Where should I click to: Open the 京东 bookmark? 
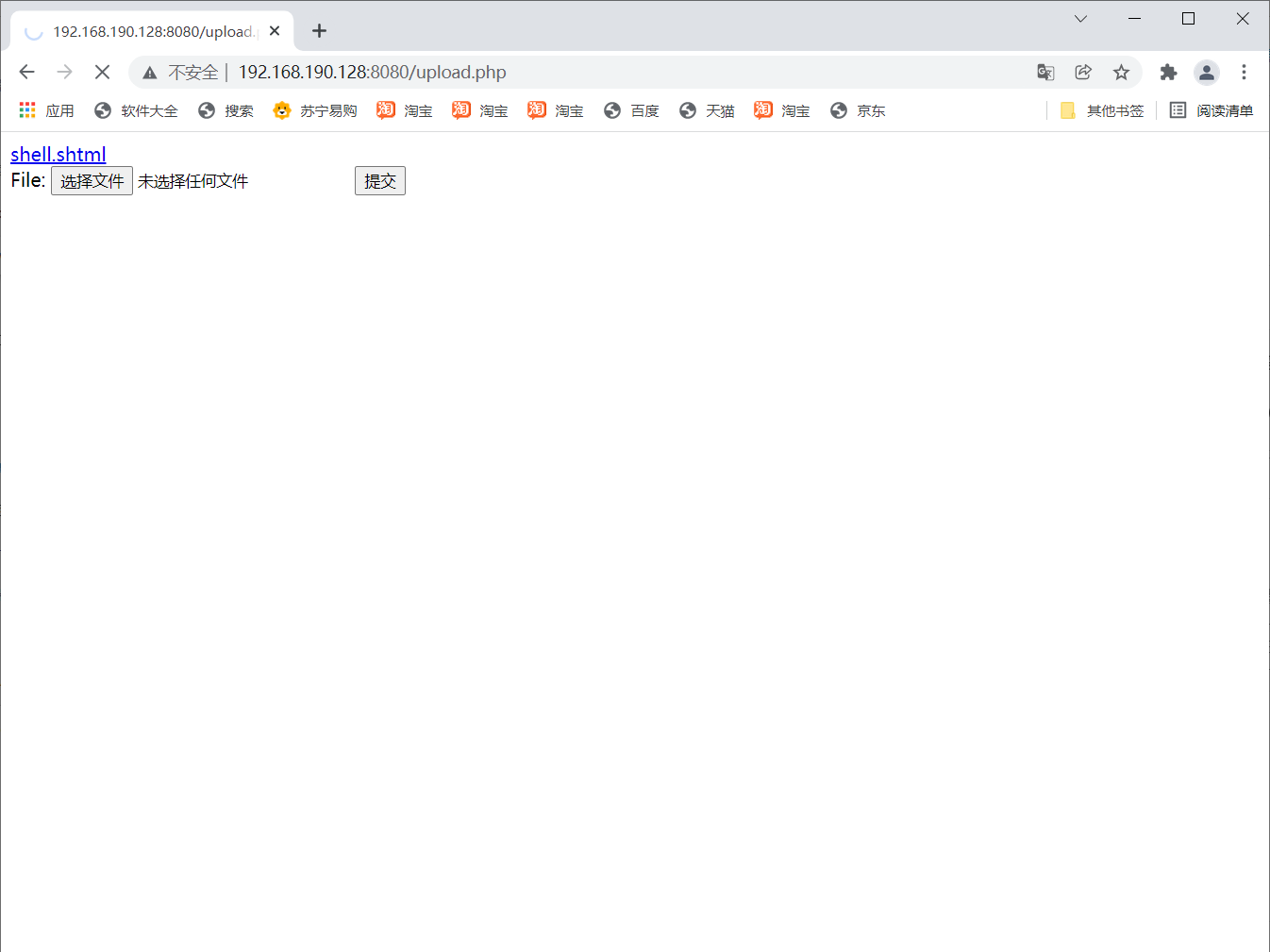pos(858,110)
